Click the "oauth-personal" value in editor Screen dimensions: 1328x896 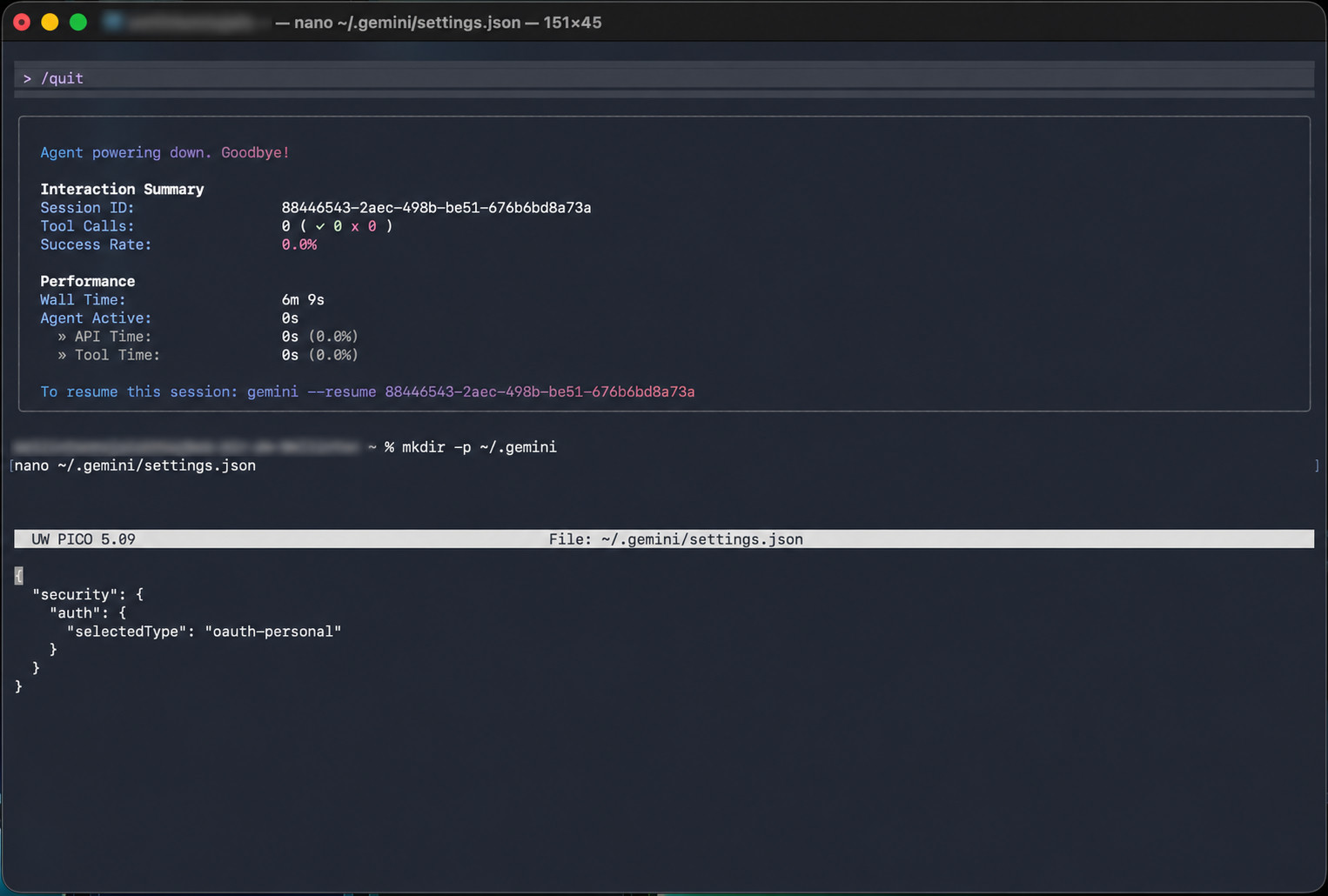click(x=273, y=632)
